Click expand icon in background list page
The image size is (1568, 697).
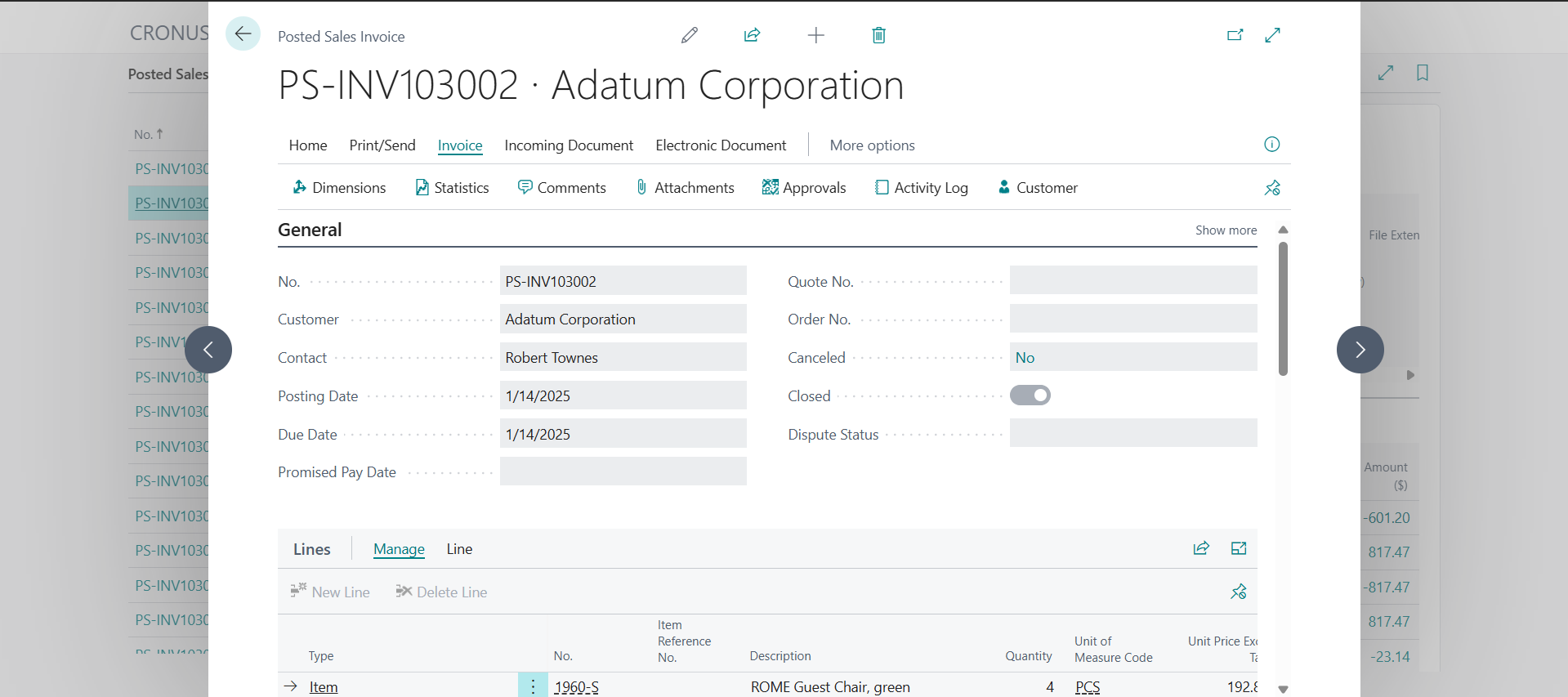coord(1386,73)
